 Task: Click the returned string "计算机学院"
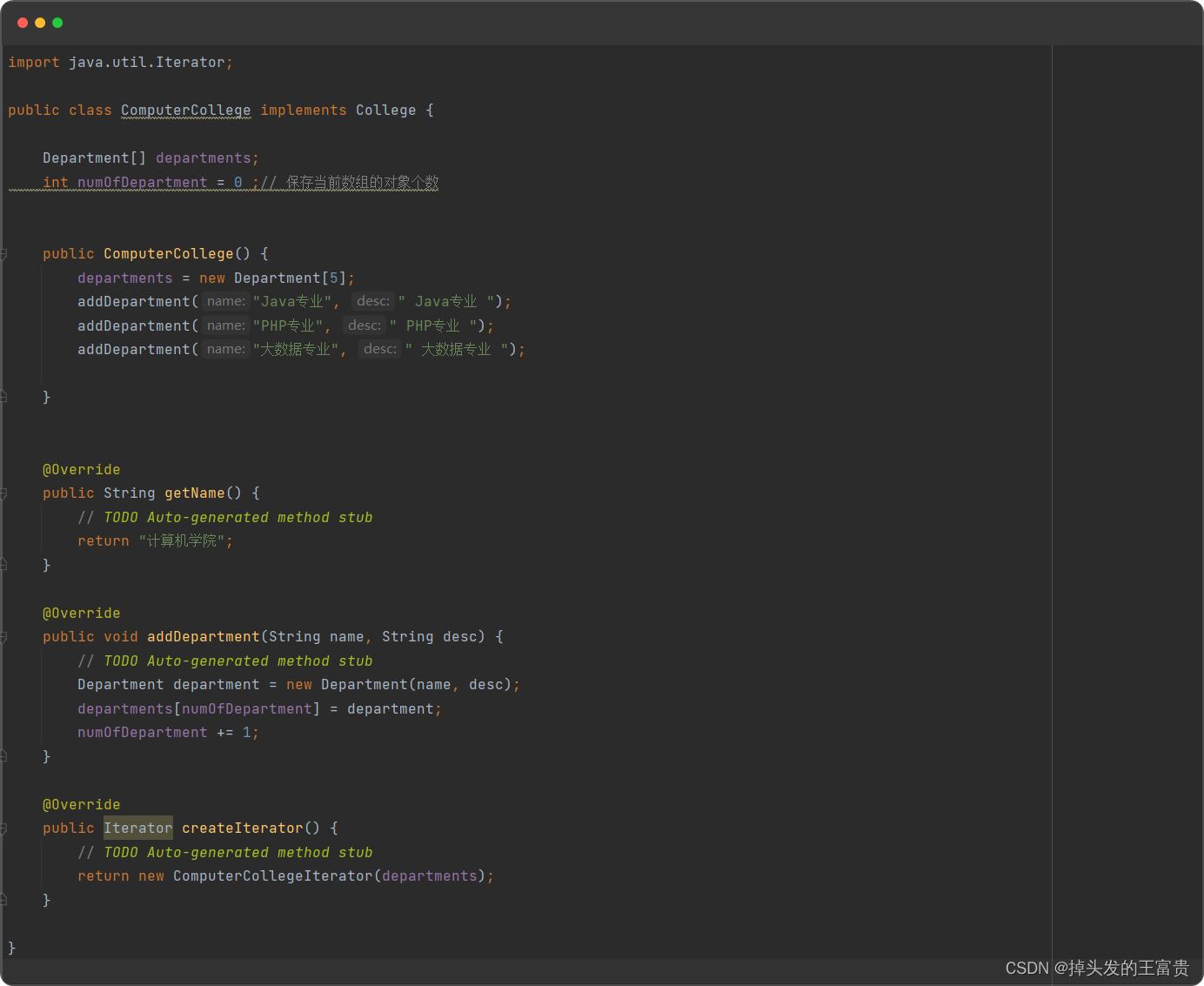[x=182, y=541]
